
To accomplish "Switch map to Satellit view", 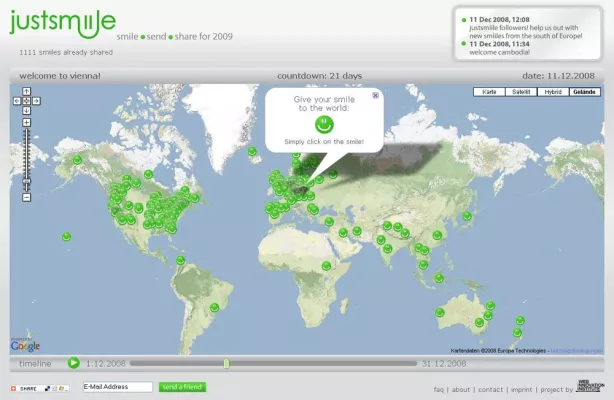I will point(520,92).
